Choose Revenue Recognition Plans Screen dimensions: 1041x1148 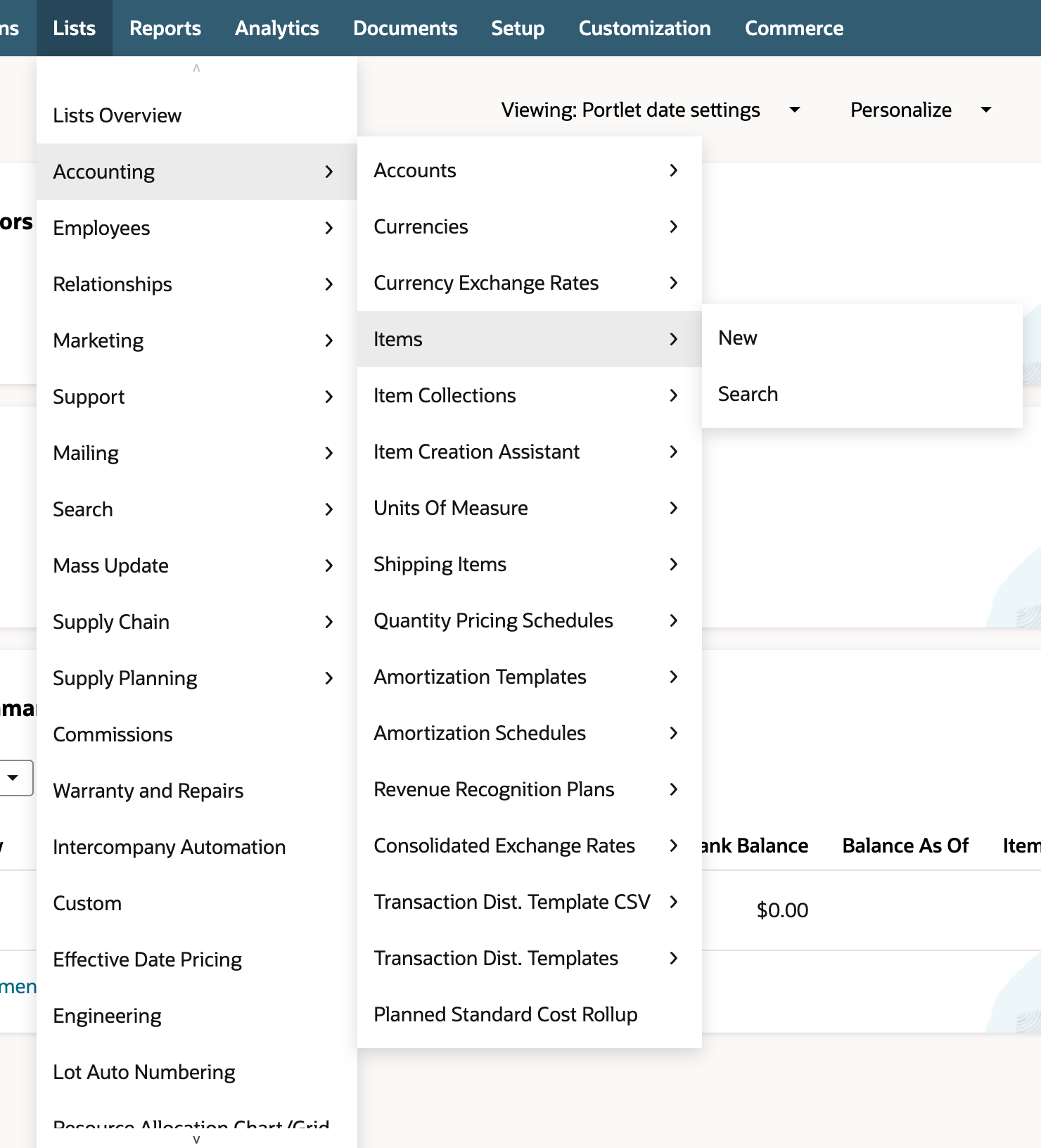pyautogui.click(x=530, y=789)
